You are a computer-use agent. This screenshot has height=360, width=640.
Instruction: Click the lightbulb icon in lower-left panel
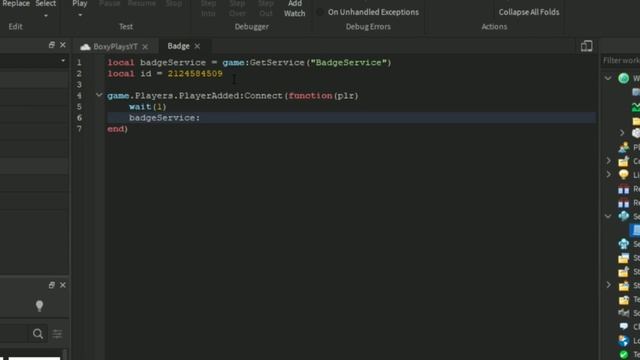click(x=39, y=306)
